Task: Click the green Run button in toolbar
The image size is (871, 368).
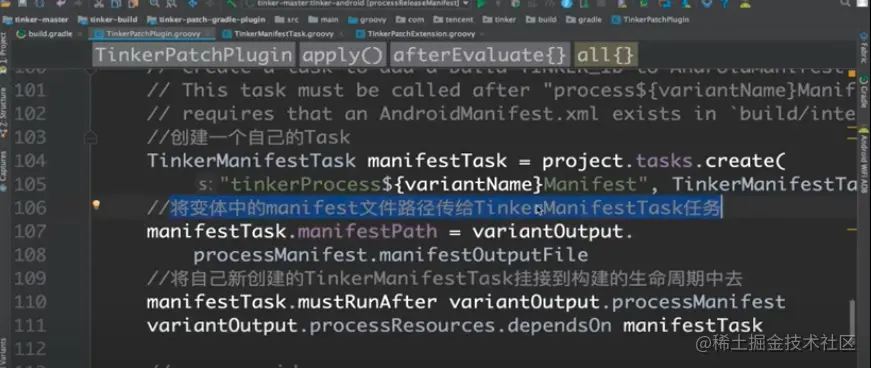Action: 481,4
